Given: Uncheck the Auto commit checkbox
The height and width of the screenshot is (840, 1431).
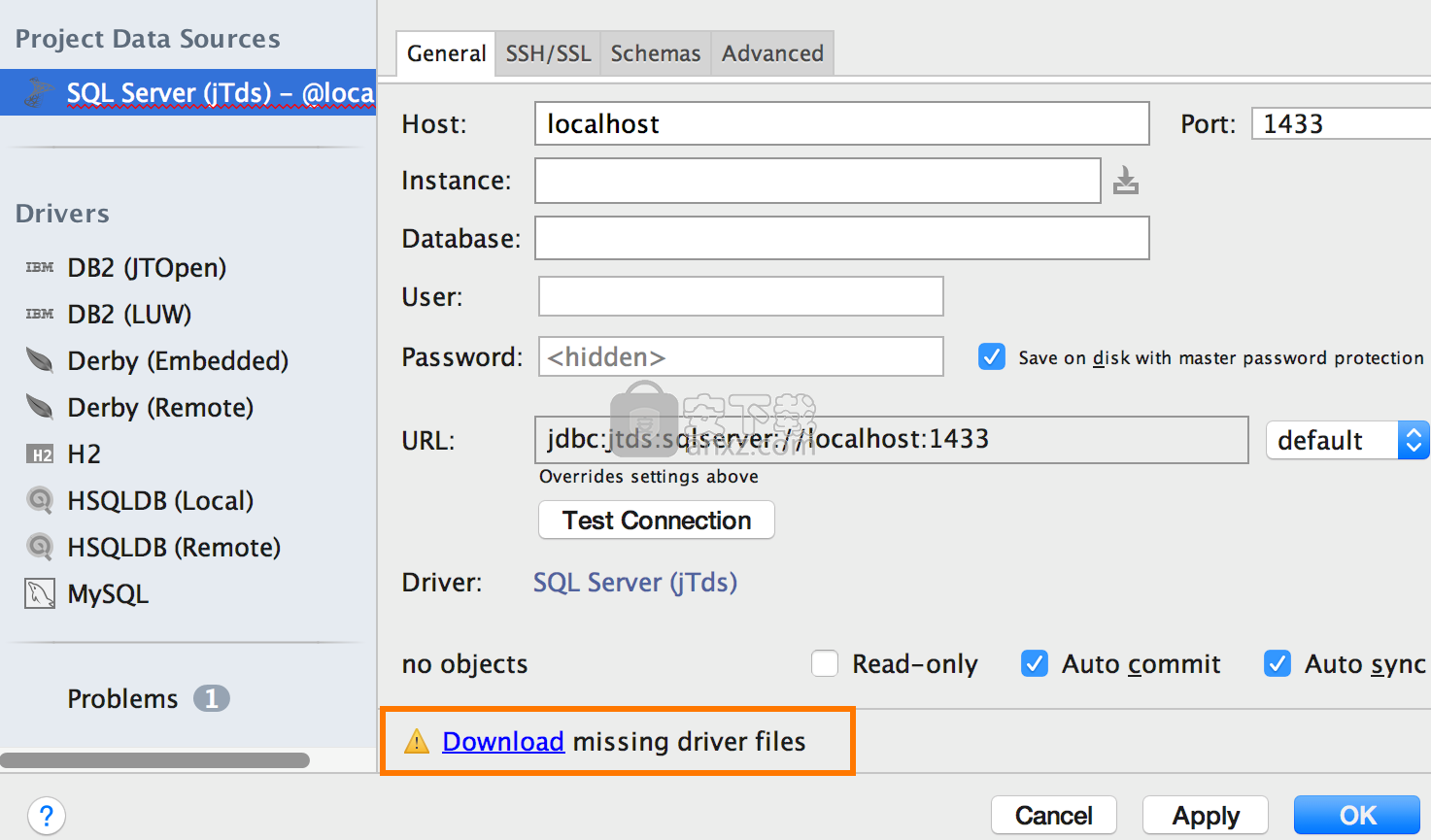Looking at the screenshot, I should tap(1035, 663).
